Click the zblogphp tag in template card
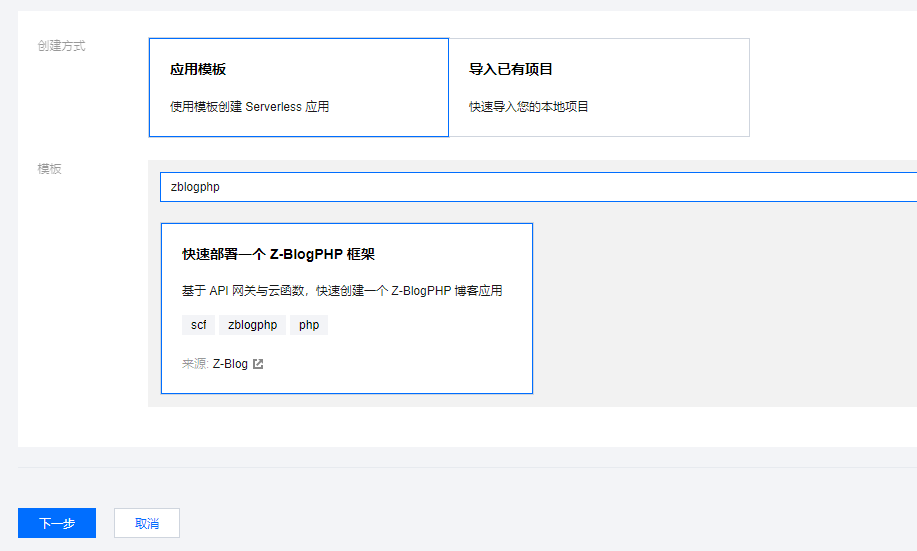 point(253,325)
